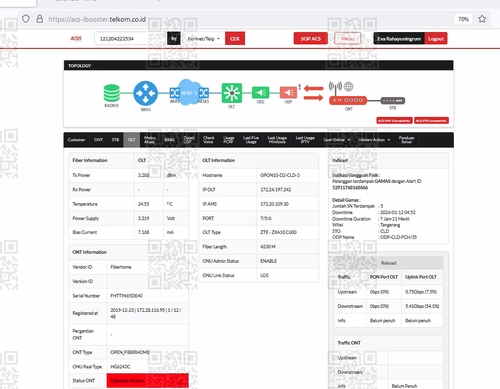Click the 70% zoom level indicator

[463, 19]
